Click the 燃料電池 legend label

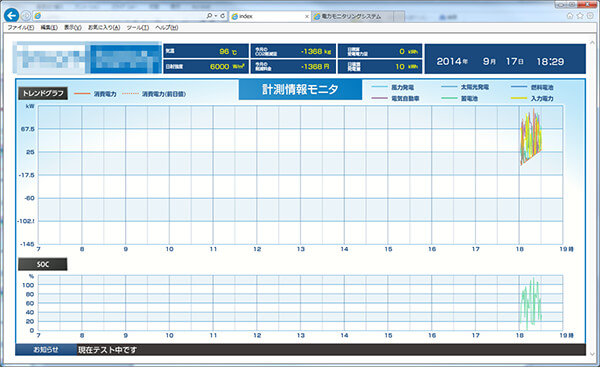click(x=542, y=87)
